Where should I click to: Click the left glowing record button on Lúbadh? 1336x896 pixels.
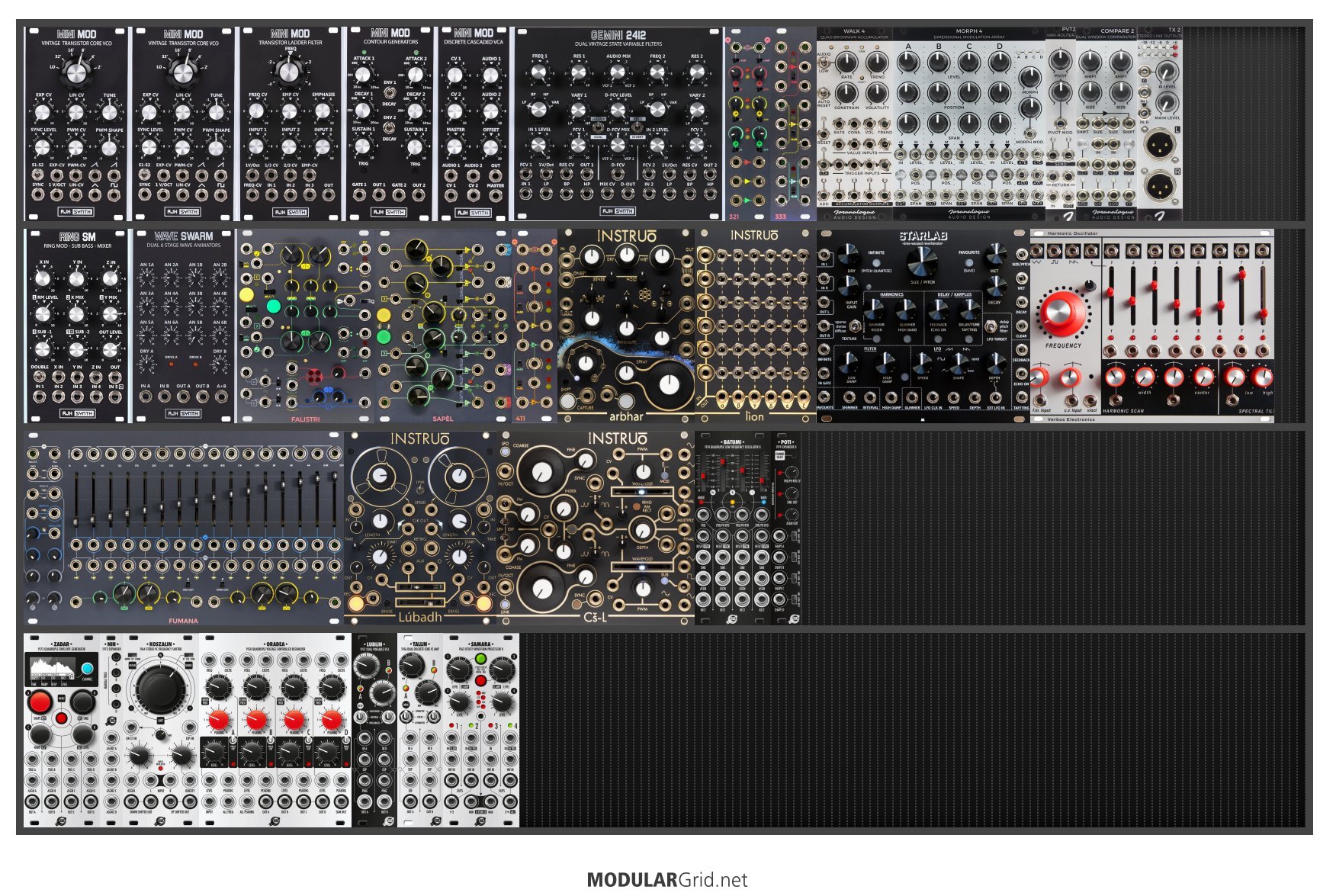355,604
